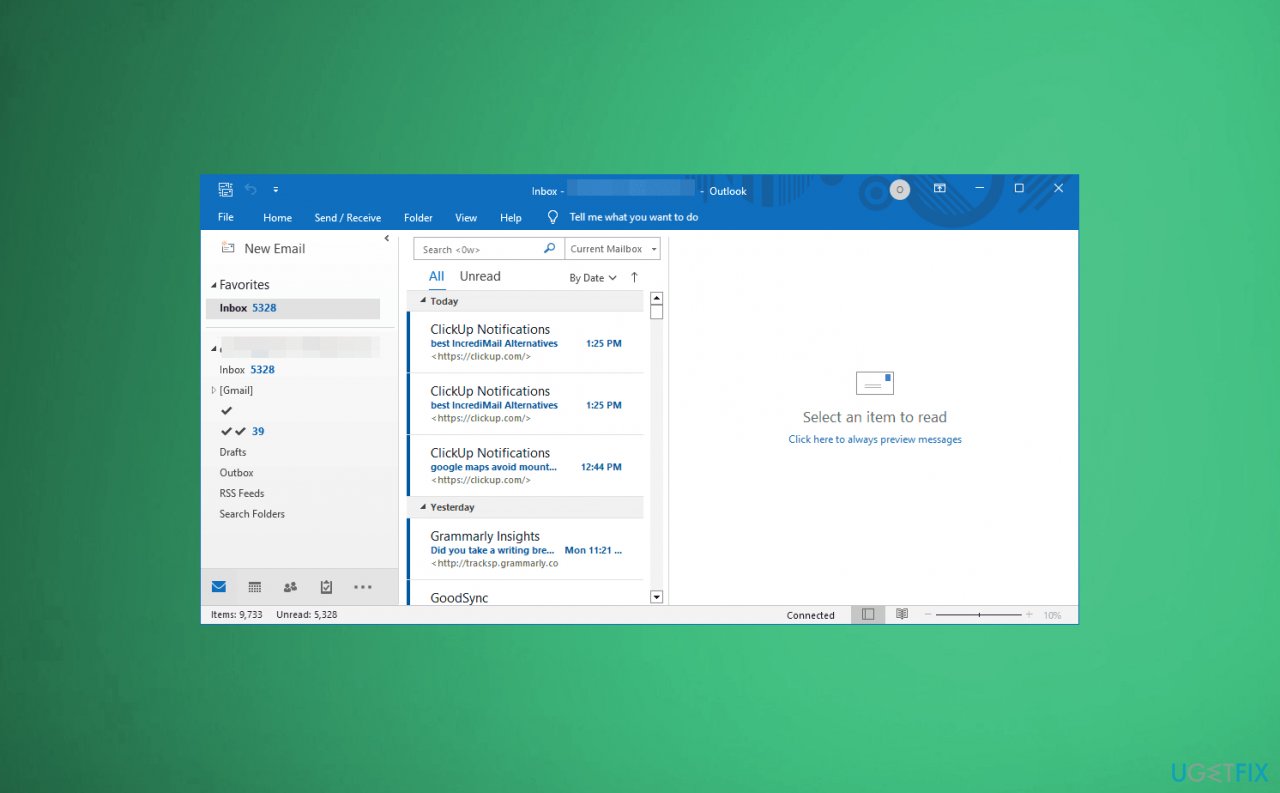Open the Outbox folder
Screen dimensions: 1280x793
click(x=236, y=473)
